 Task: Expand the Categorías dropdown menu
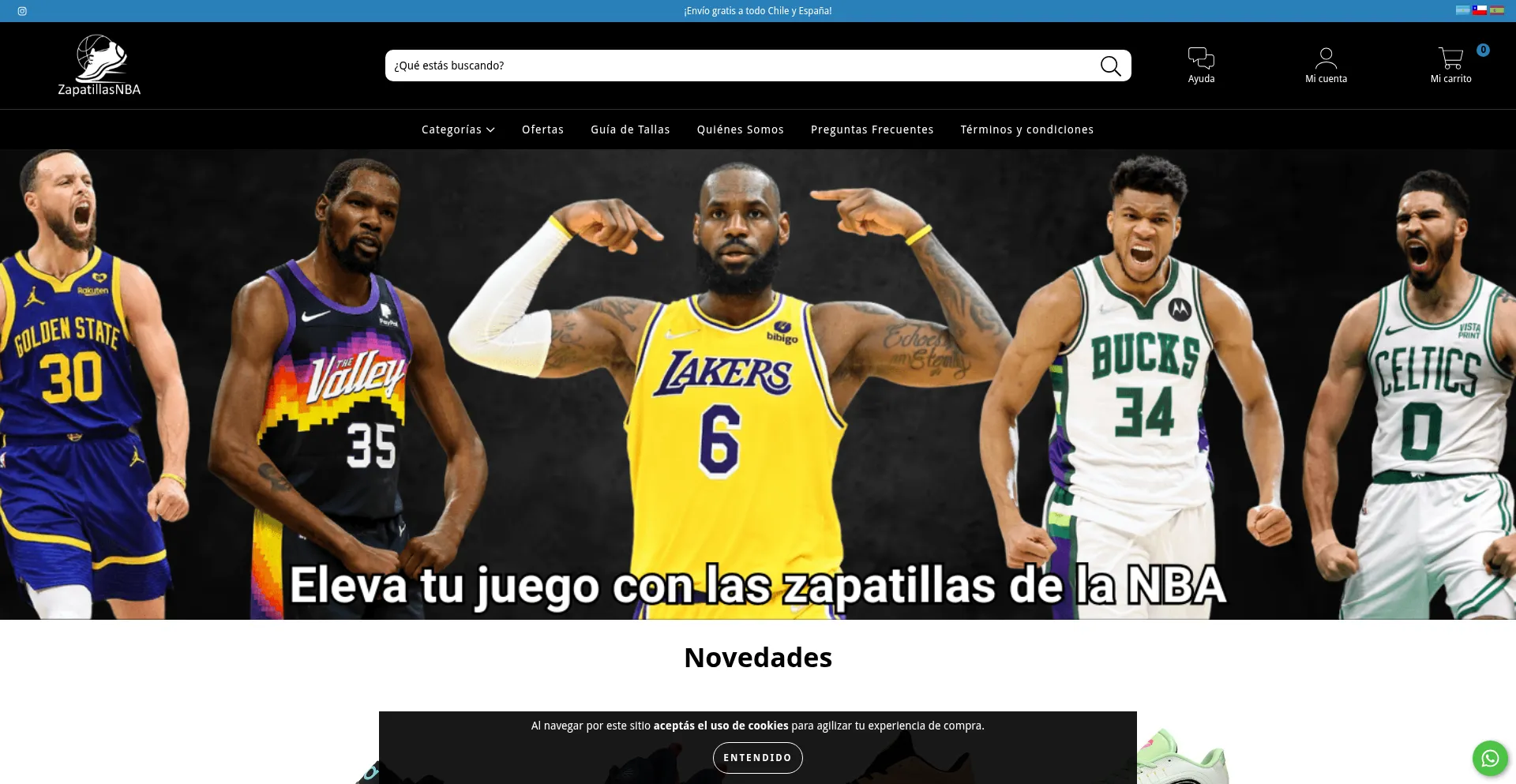[x=458, y=129]
